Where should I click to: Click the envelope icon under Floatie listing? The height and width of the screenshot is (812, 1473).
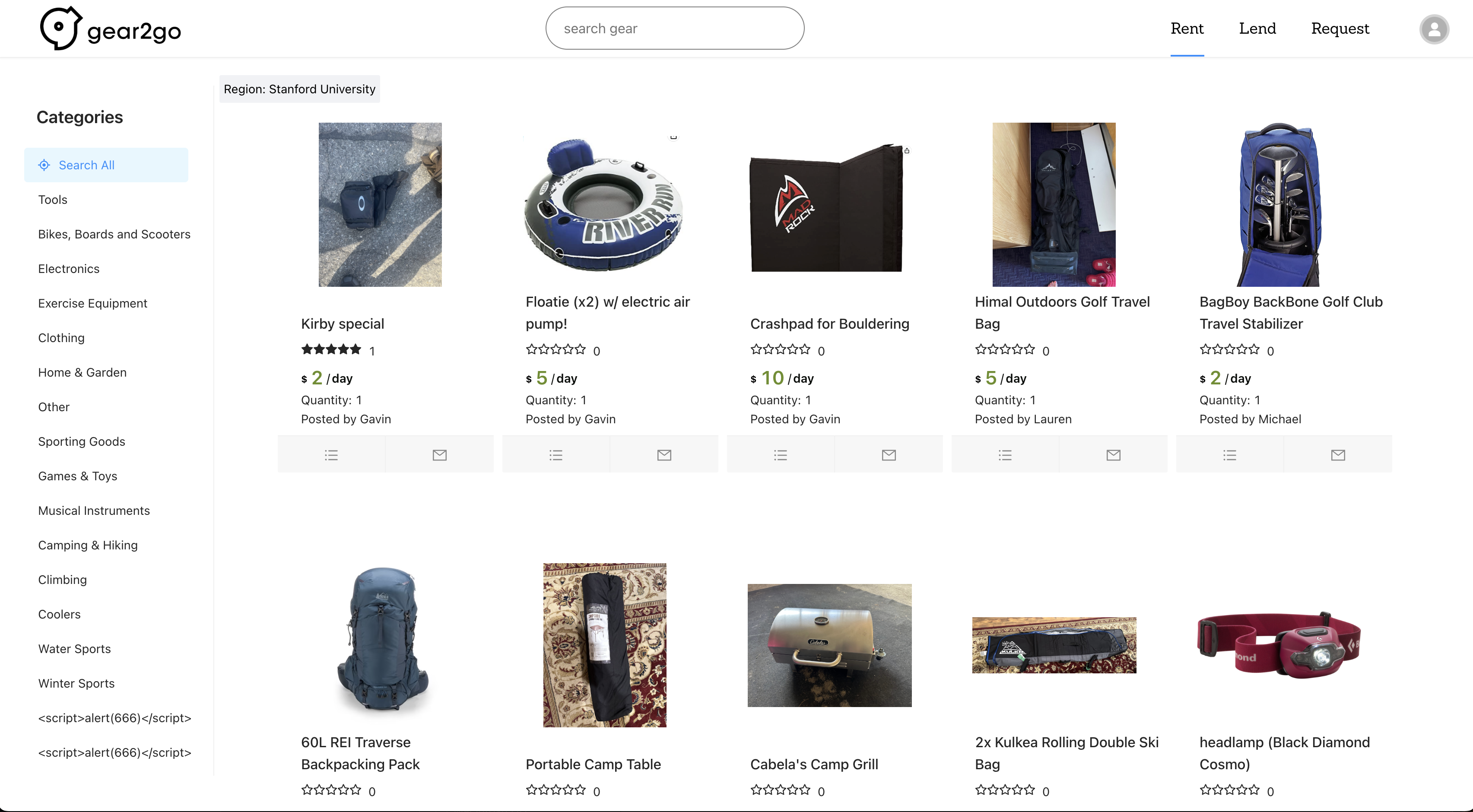pyautogui.click(x=663, y=455)
